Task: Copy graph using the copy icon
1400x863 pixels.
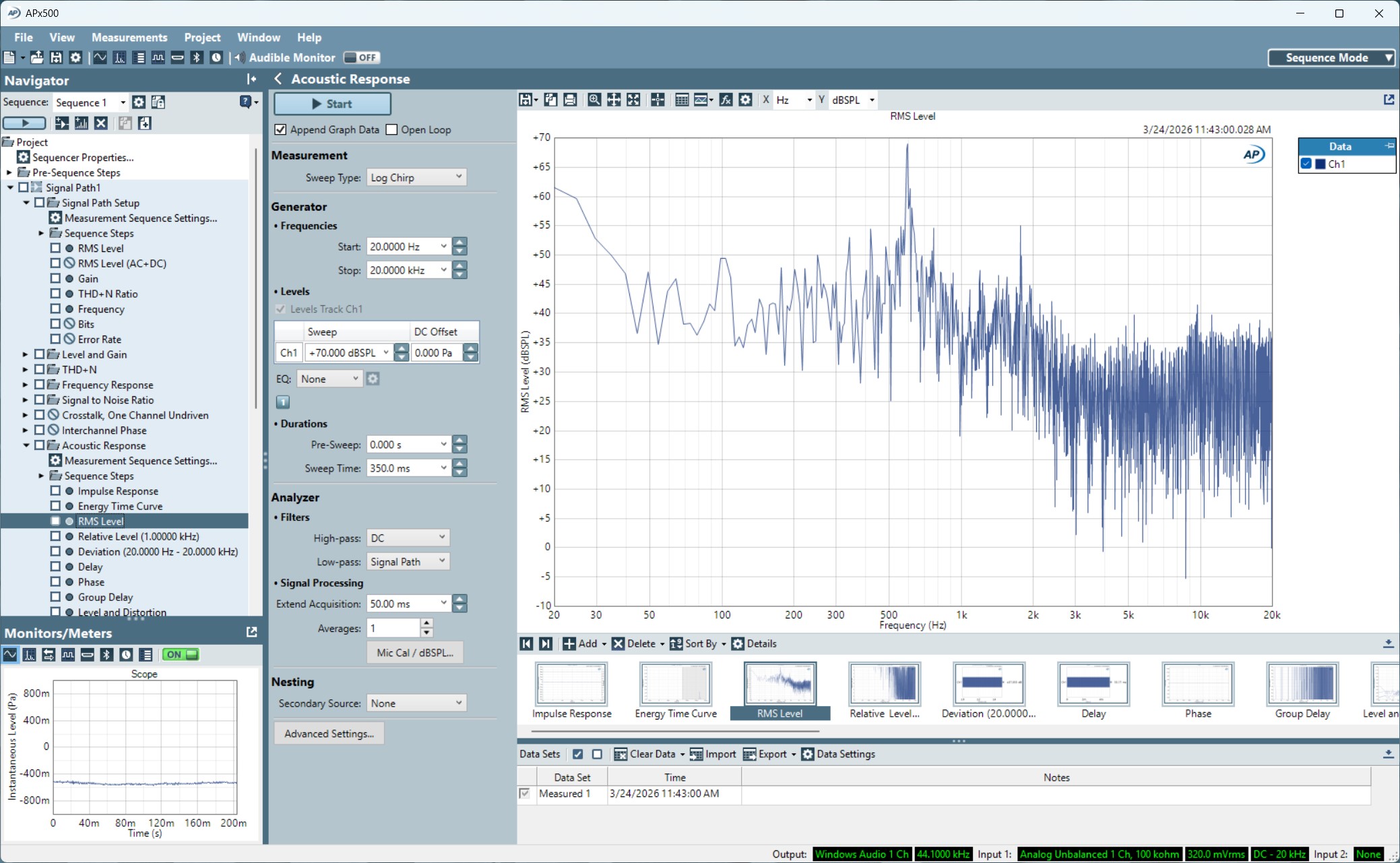Action: [550, 100]
